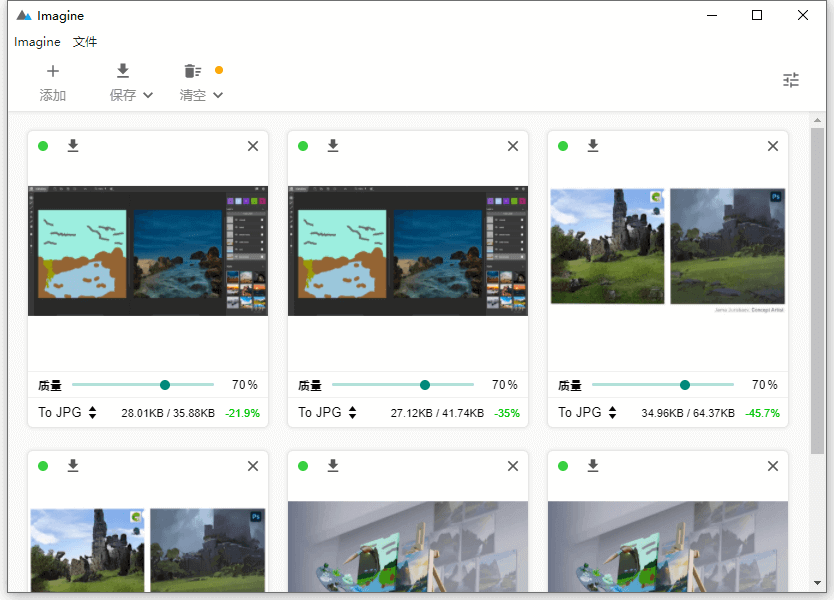
Task: Expand the 清空 dropdown chevron
Action: 218,95
